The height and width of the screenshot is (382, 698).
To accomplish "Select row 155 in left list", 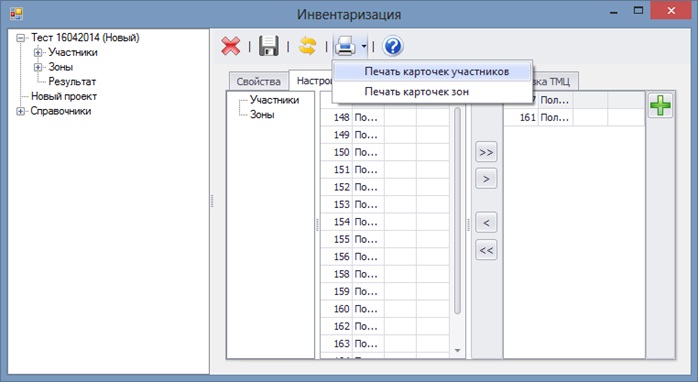I will click(385, 239).
